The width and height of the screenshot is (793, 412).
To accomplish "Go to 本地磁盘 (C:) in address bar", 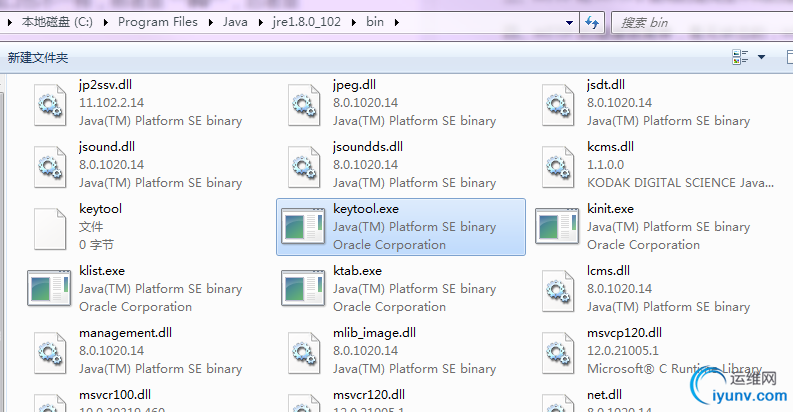I will [x=57, y=22].
